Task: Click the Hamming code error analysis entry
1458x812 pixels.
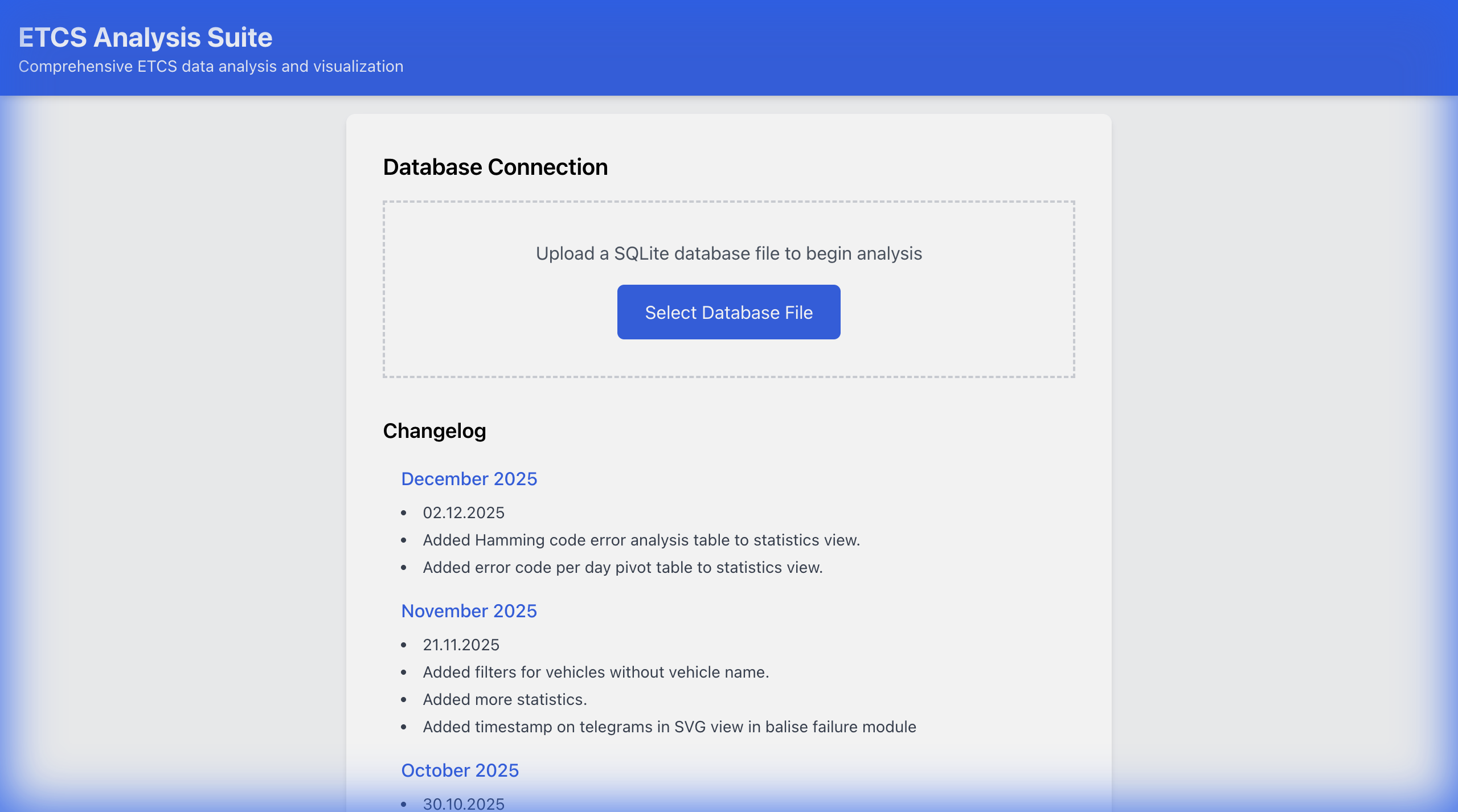Action: coord(641,540)
